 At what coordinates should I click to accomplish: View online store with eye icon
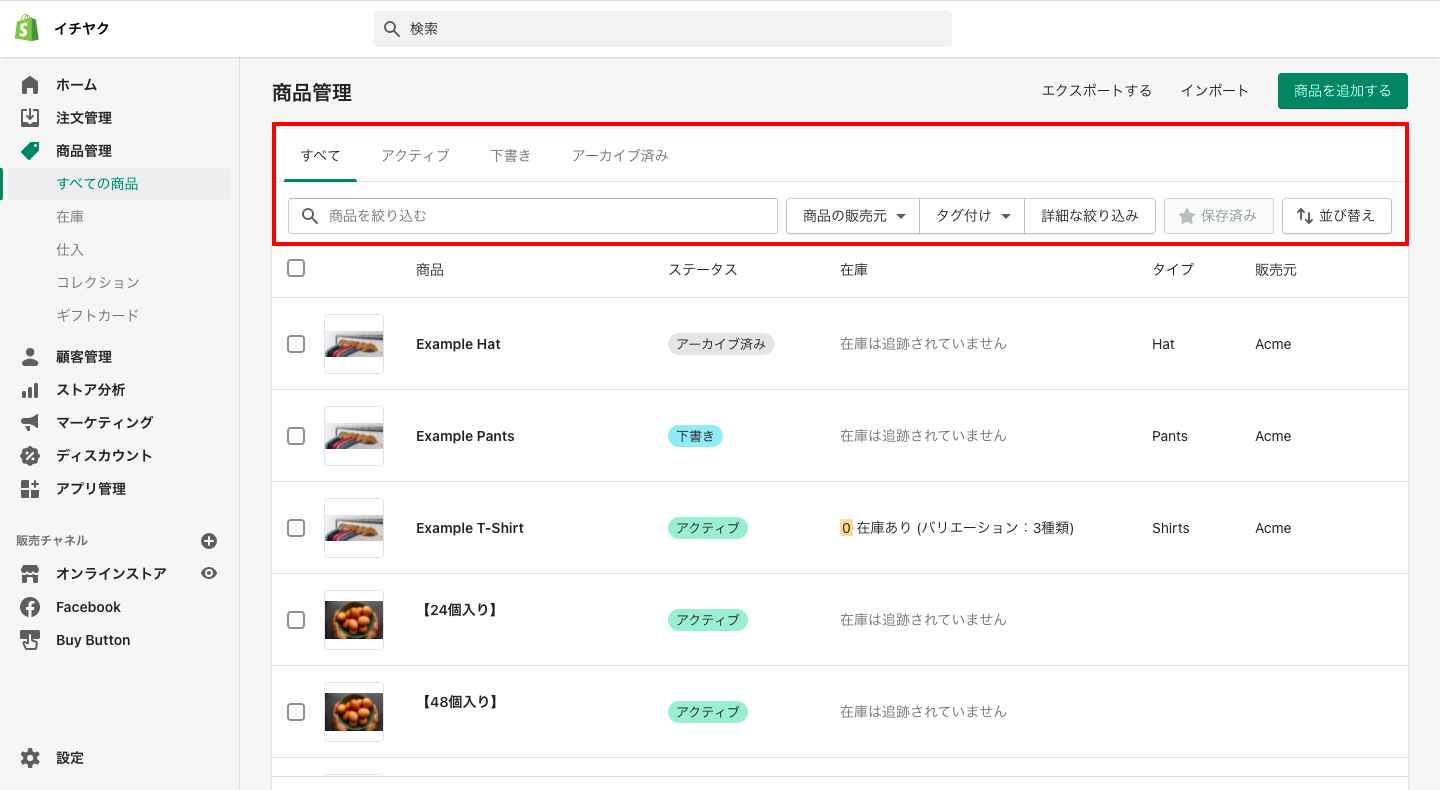[x=209, y=574]
